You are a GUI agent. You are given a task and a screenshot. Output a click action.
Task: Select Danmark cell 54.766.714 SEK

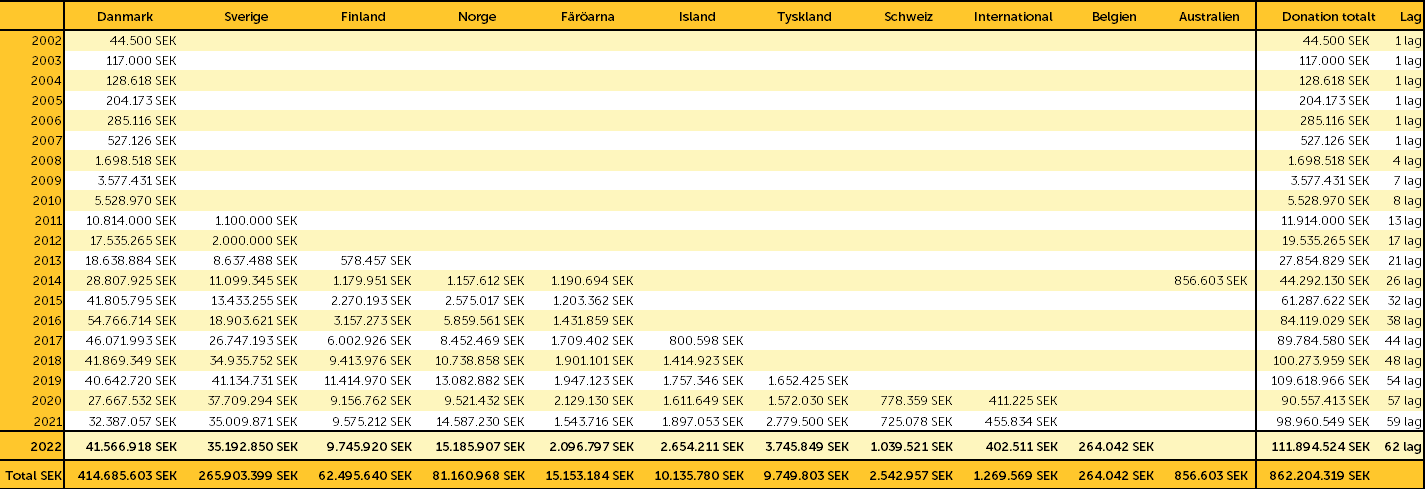[x=132, y=321]
